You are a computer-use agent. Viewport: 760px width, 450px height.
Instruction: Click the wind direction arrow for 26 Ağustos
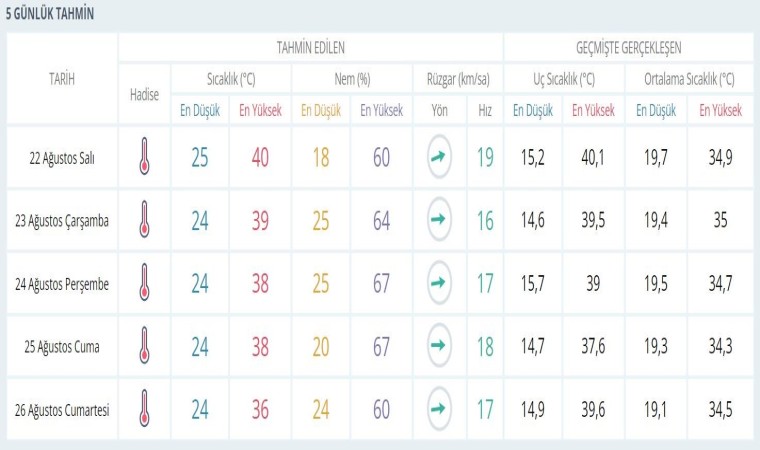pos(439,408)
